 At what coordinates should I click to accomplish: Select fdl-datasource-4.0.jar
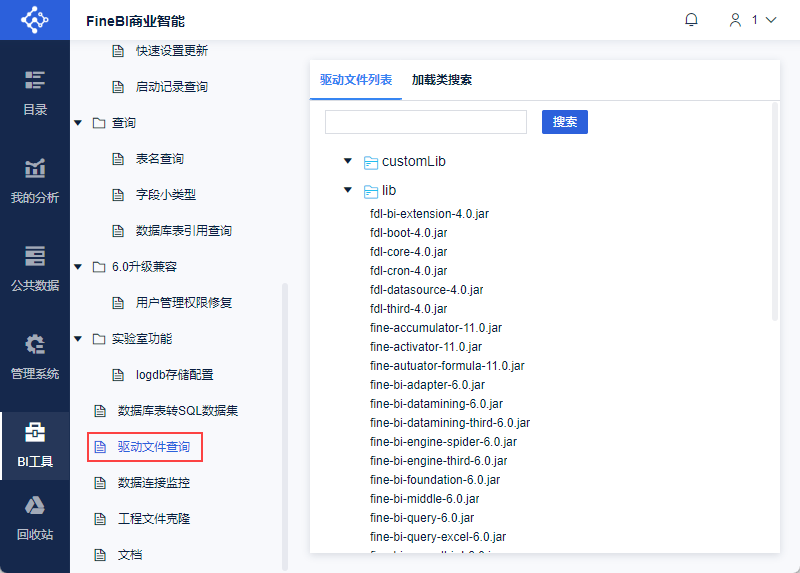click(427, 290)
